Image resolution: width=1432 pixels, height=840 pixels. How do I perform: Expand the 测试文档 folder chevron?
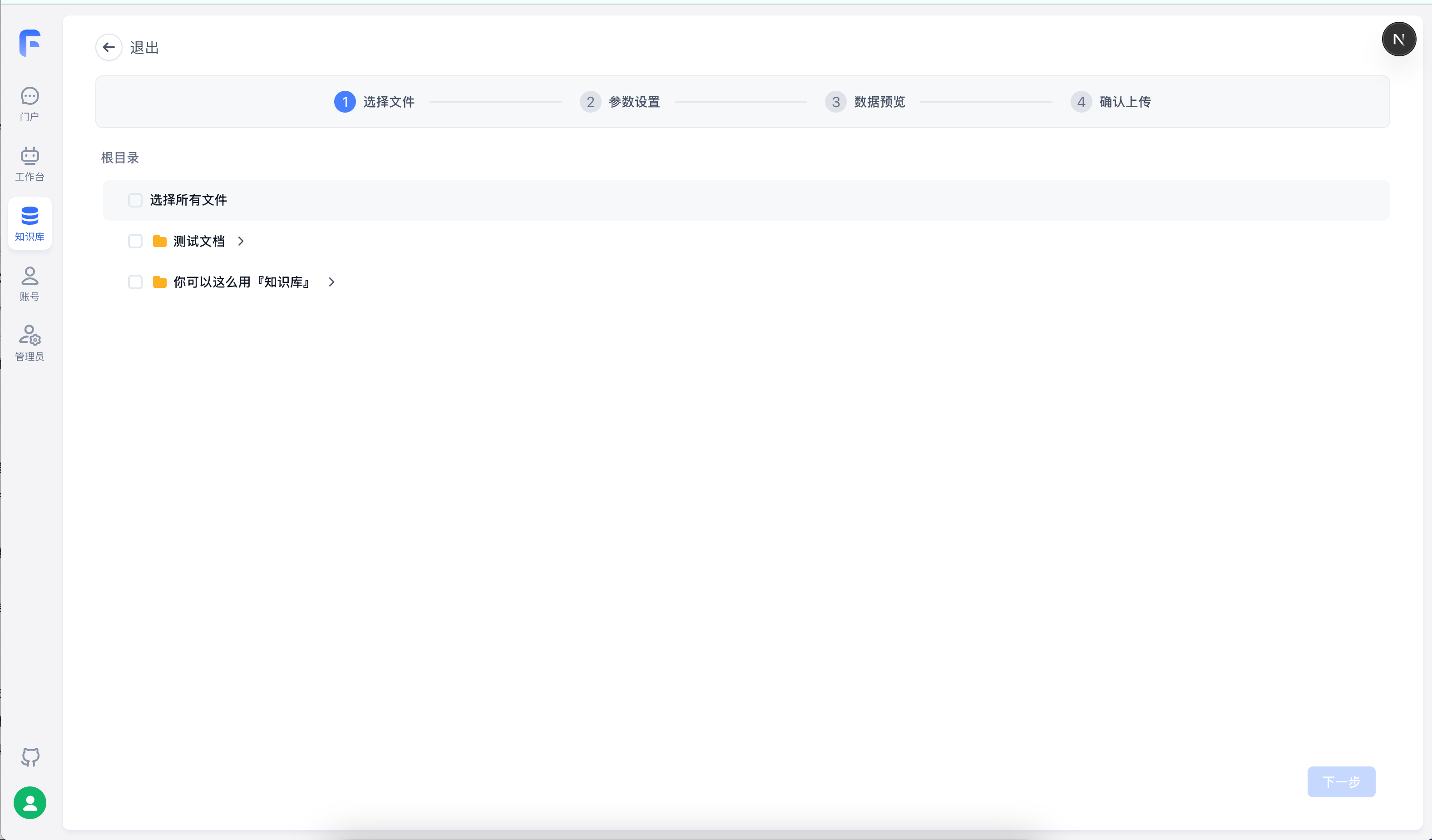pos(241,241)
